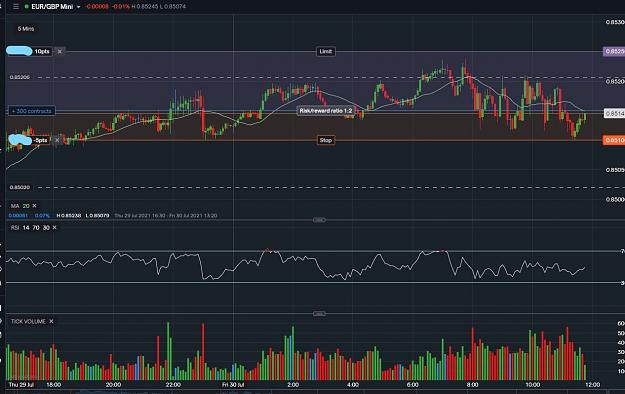Remove the -5pts stop order with its X

[57, 140]
